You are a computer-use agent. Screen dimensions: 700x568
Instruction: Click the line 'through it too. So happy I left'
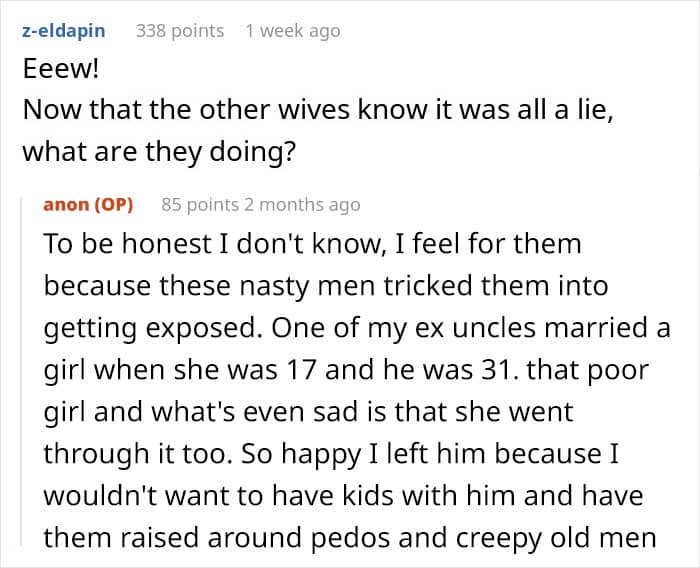pyautogui.click(x=331, y=454)
